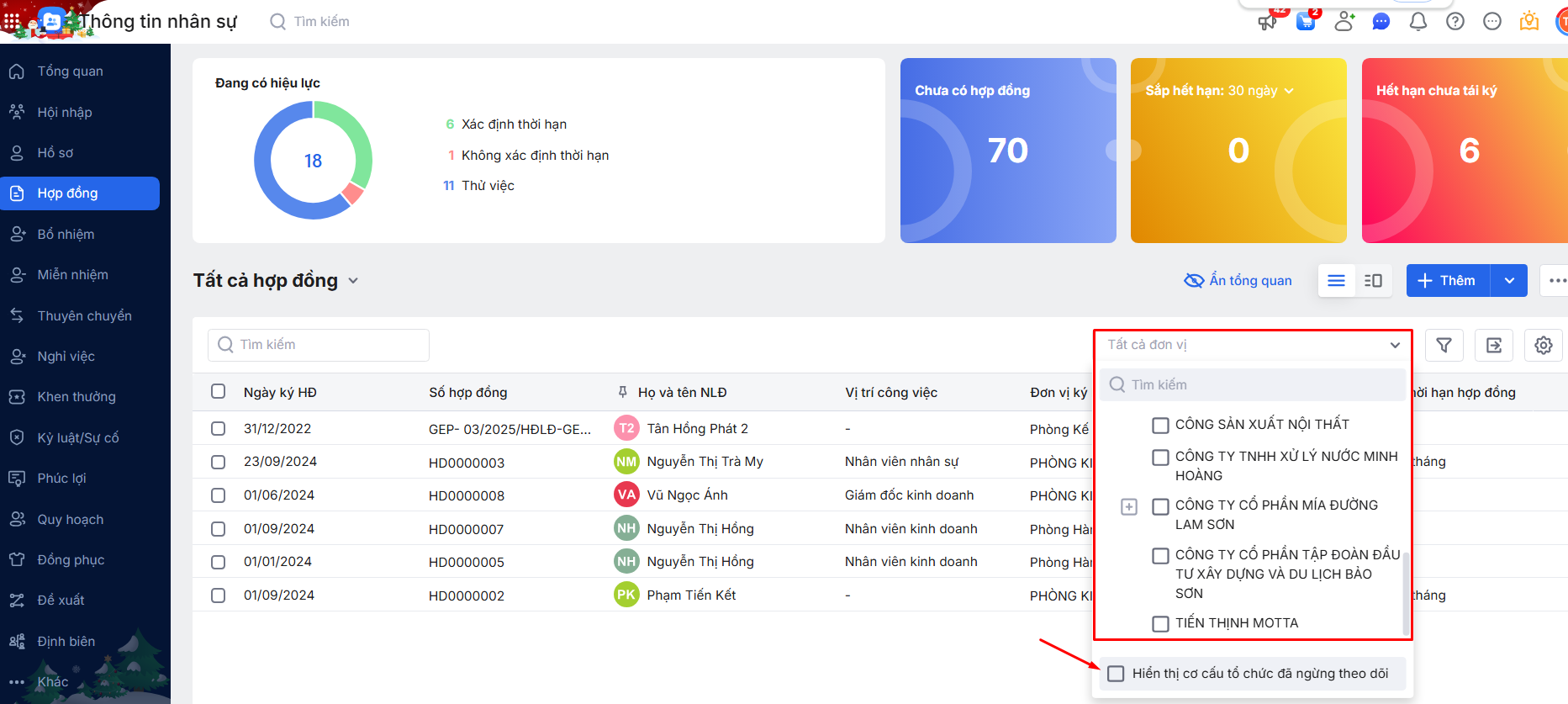Screen dimensions: 1568x704
Task: Expand Tất cả hợp đồng view dropdown
Action: (353, 281)
